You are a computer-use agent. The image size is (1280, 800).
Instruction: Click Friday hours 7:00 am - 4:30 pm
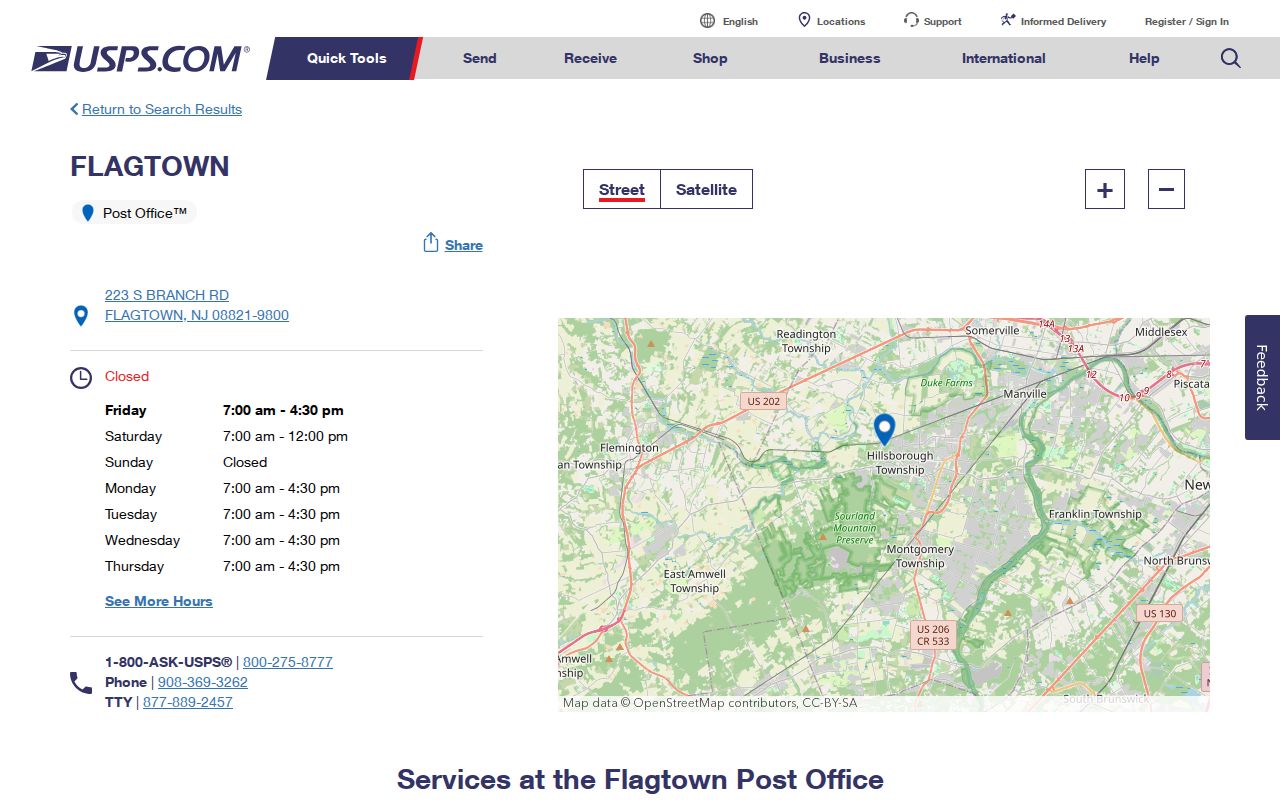pos(283,410)
